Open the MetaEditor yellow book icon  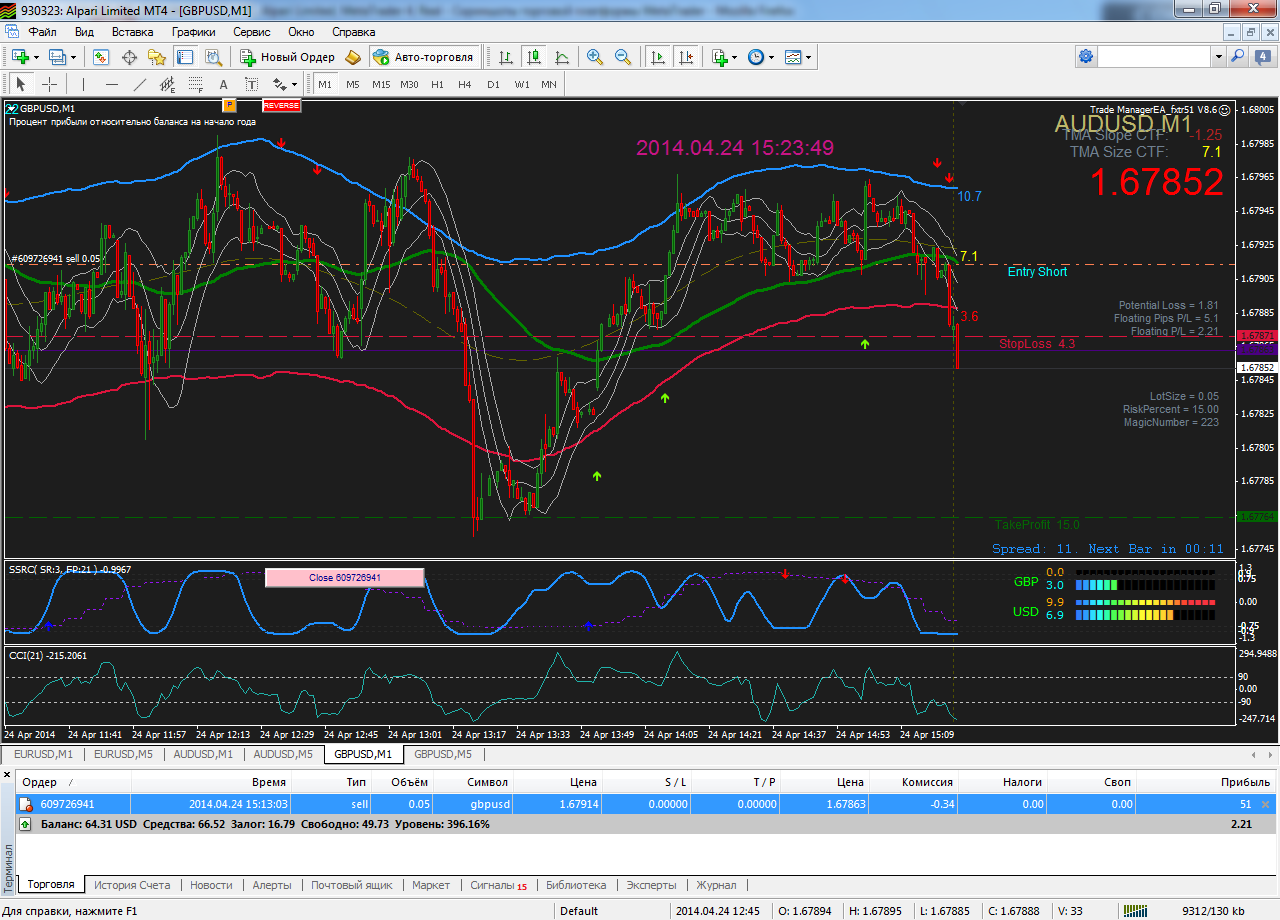click(352, 57)
